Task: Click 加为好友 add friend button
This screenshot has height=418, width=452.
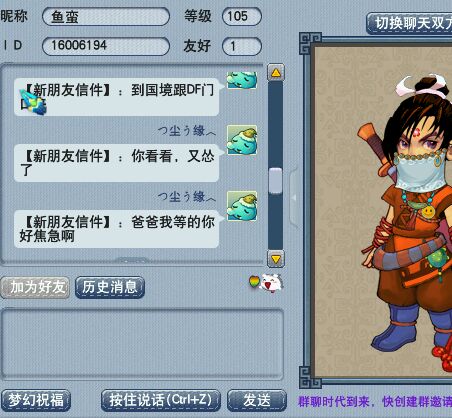Action: (x=35, y=287)
